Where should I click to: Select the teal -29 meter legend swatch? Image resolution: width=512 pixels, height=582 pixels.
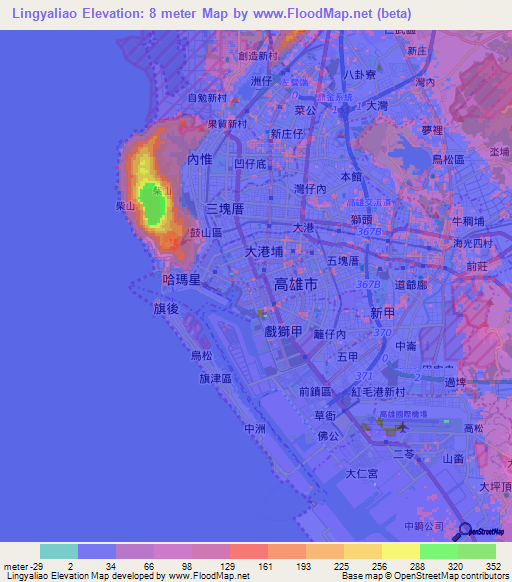(59, 551)
